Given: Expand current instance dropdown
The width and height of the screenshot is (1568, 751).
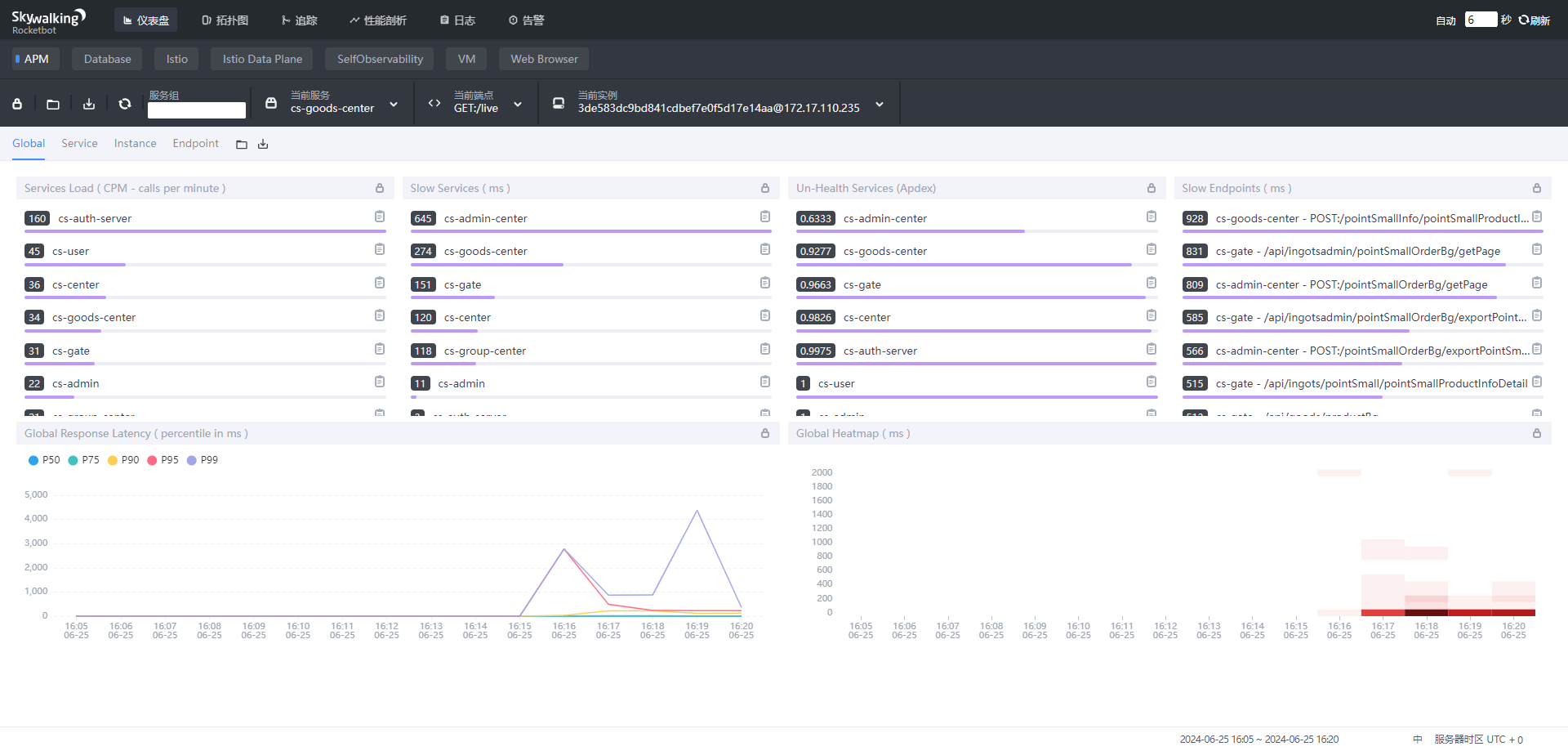Looking at the screenshot, I should 880,105.
